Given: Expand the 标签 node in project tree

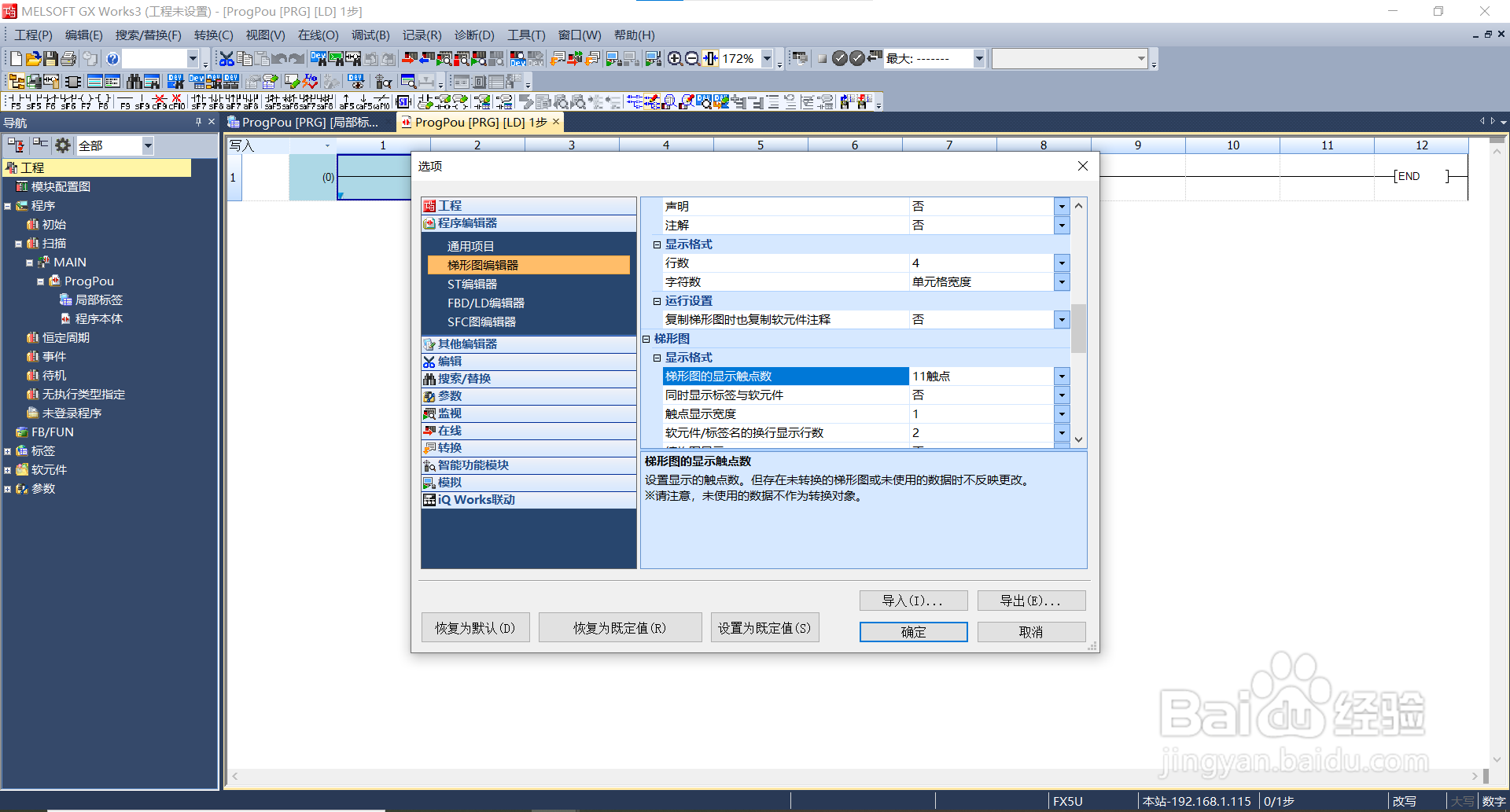Looking at the screenshot, I should pyautogui.click(x=7, y=451).
